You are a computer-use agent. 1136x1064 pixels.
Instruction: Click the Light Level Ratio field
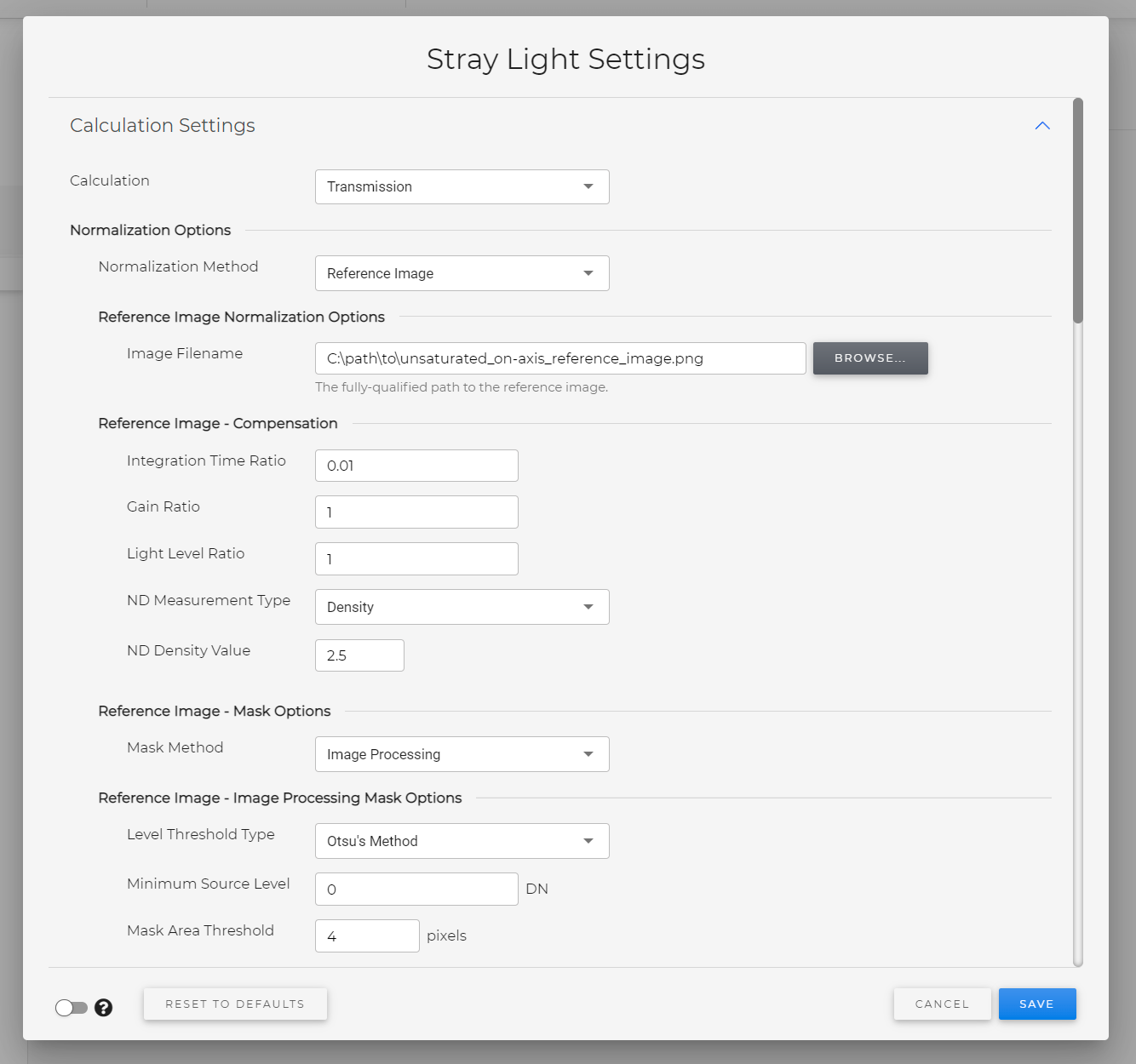coord(416,559)
